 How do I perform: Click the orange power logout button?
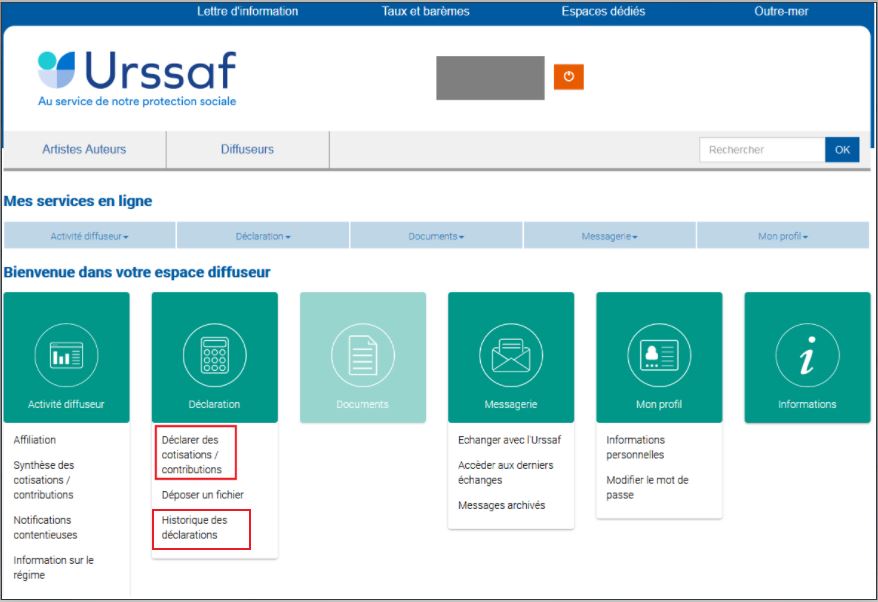(568, 77)
